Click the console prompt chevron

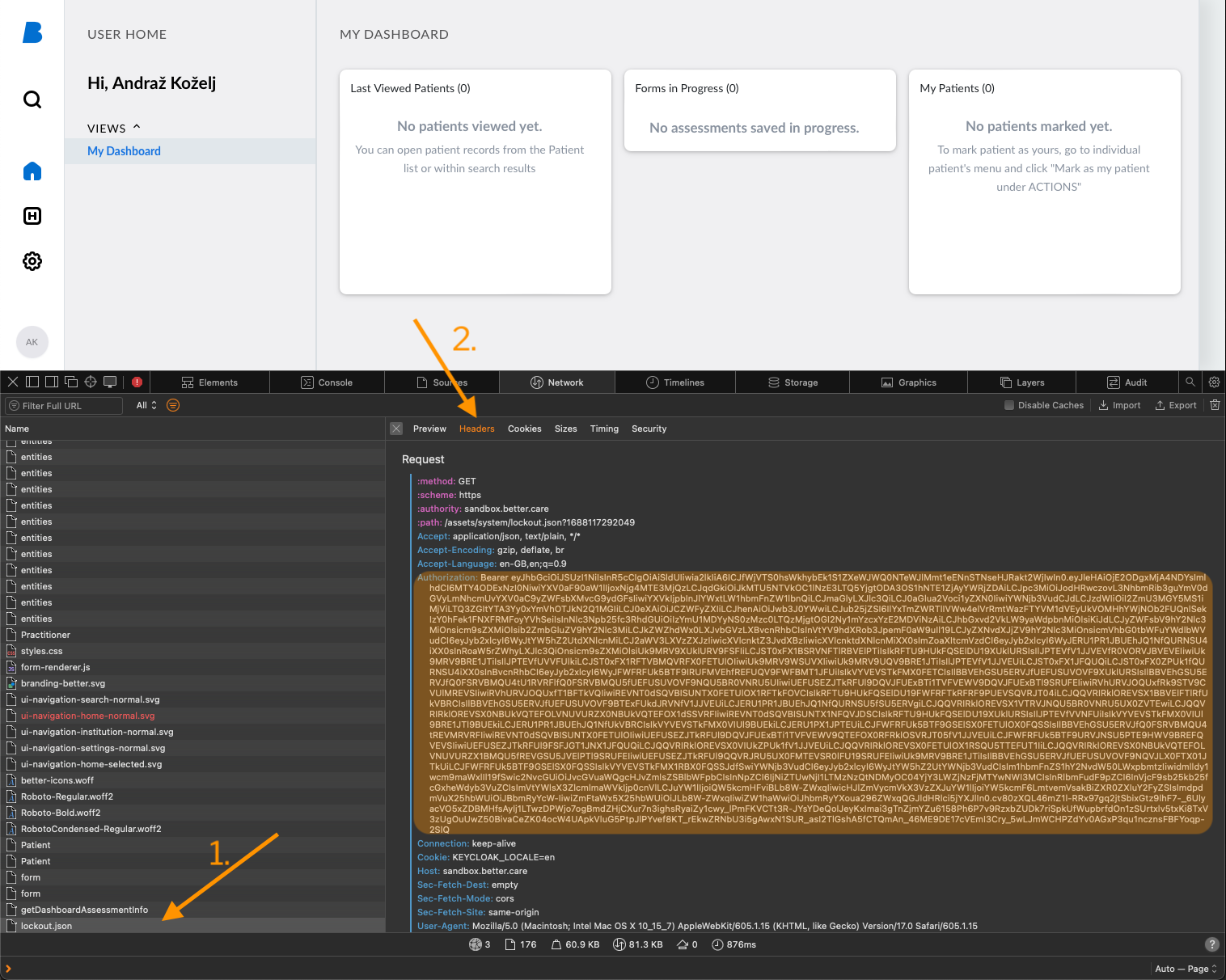pyautogui.click(x=9, y=968)
